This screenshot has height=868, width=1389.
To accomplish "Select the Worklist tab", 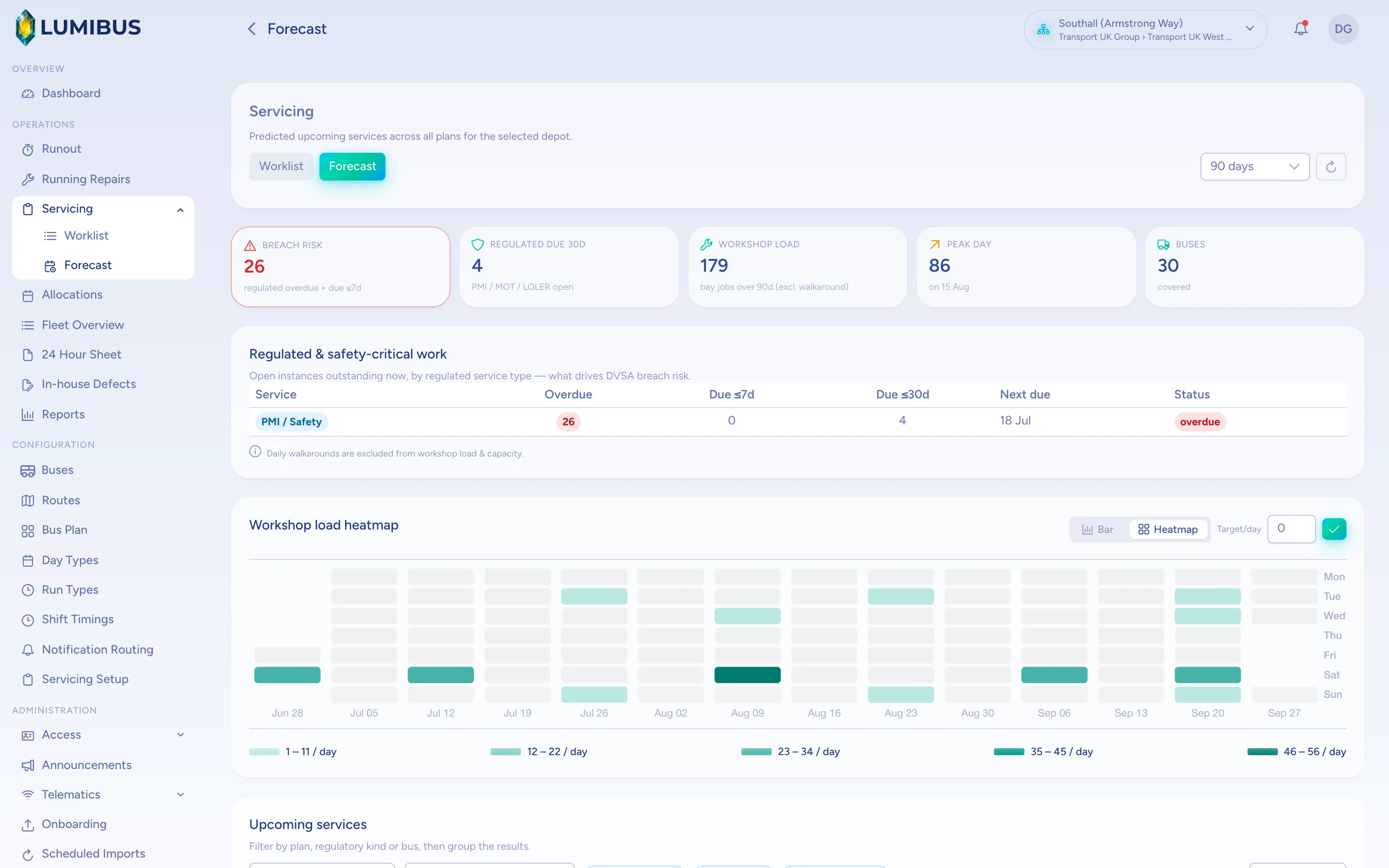I will pyautogui.click(x=281, y=167).
